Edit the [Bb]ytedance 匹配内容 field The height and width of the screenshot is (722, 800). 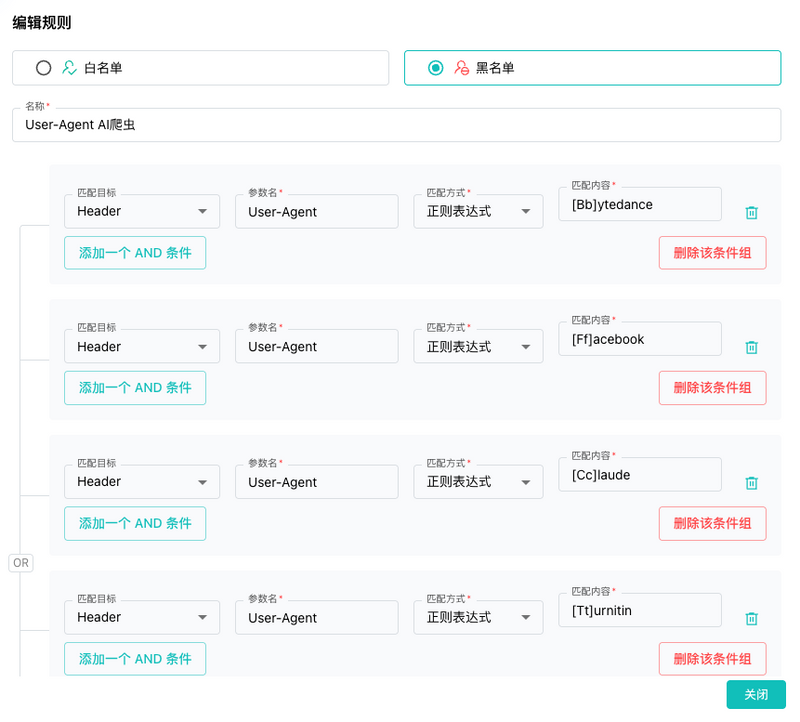point(640,204)
